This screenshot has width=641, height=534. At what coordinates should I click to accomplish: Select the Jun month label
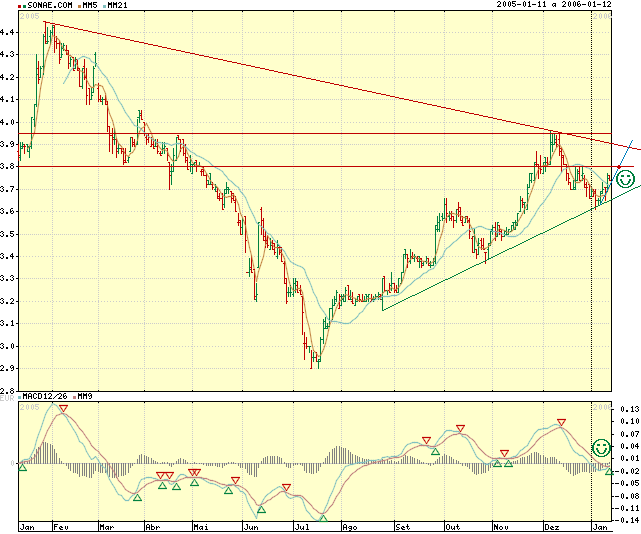point(251,527)
